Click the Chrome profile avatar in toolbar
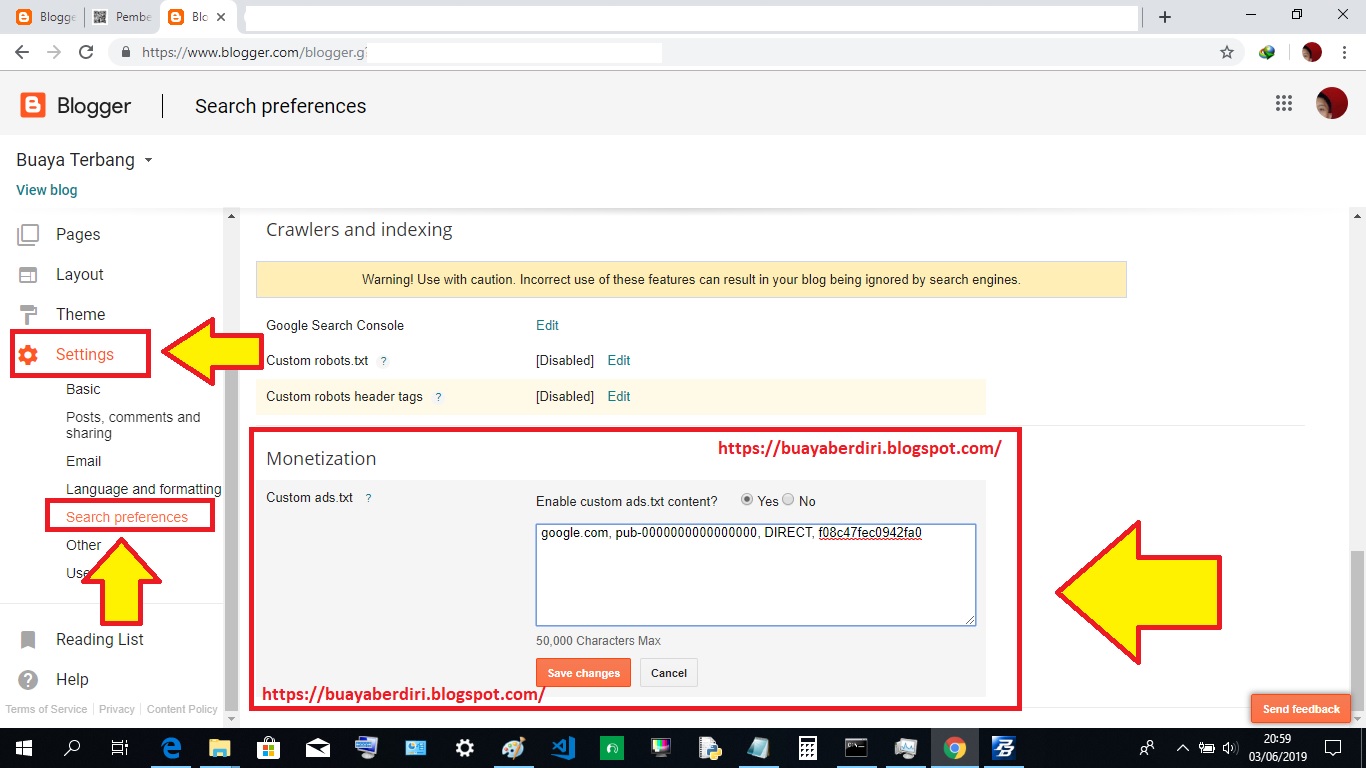 pyautogui.click(x=1312, y=52)
